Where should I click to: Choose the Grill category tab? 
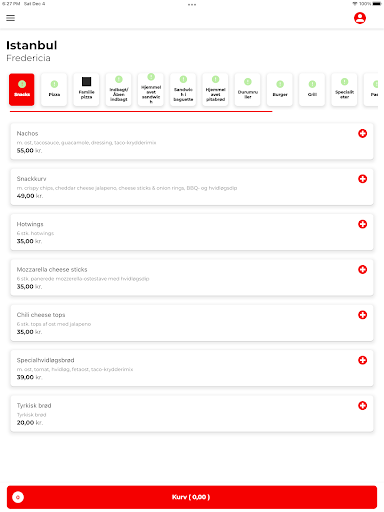[312, 89]
